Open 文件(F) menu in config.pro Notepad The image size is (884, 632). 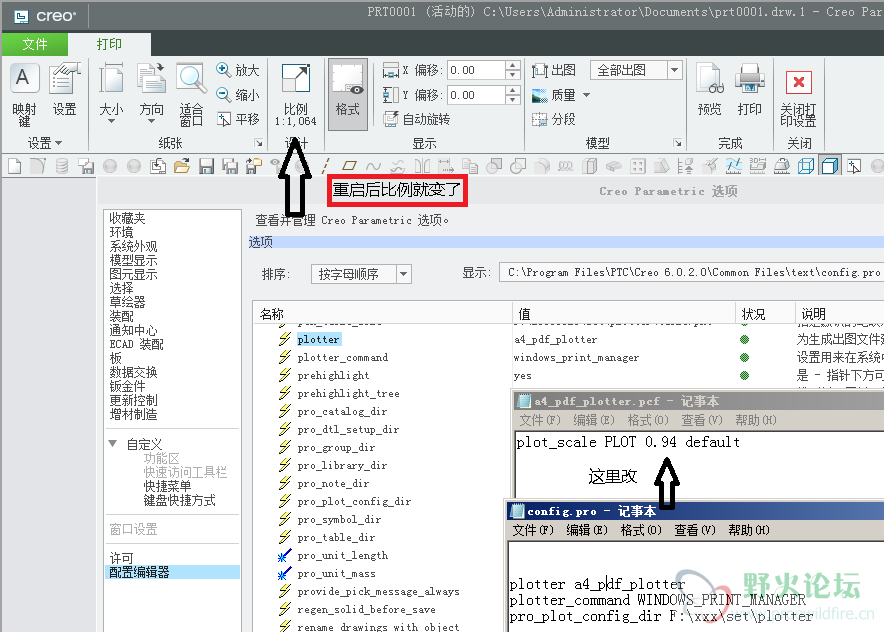[x=533, y=530]
